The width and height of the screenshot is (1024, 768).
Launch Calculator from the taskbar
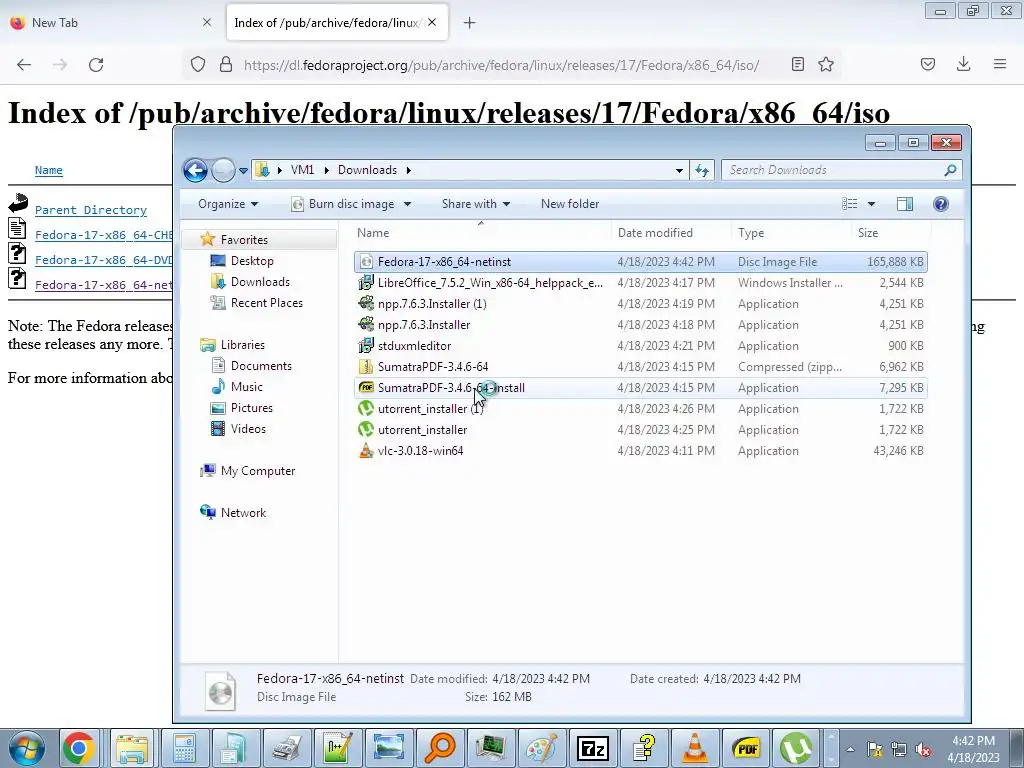pos(184,748)
